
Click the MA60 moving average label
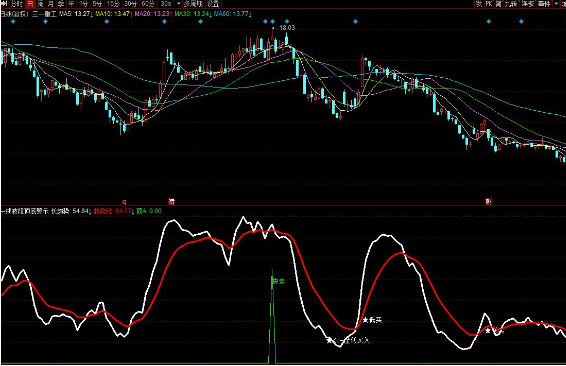click(231, 14)
